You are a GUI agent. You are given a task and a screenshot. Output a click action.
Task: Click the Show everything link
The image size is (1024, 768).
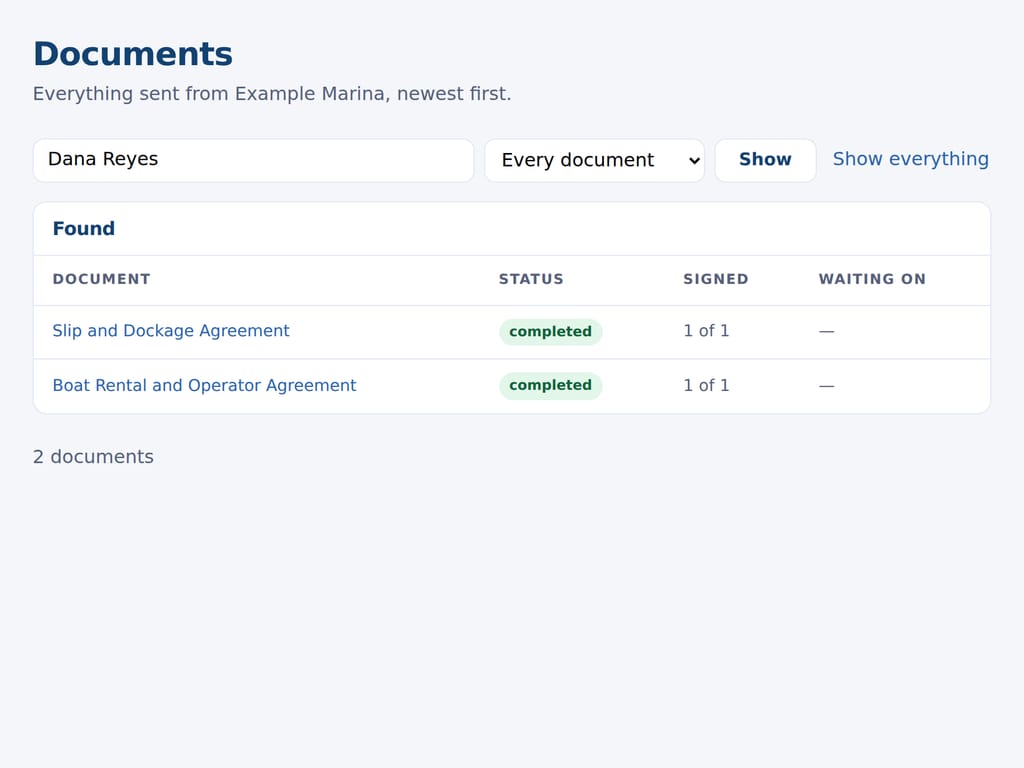click(910, 159)
